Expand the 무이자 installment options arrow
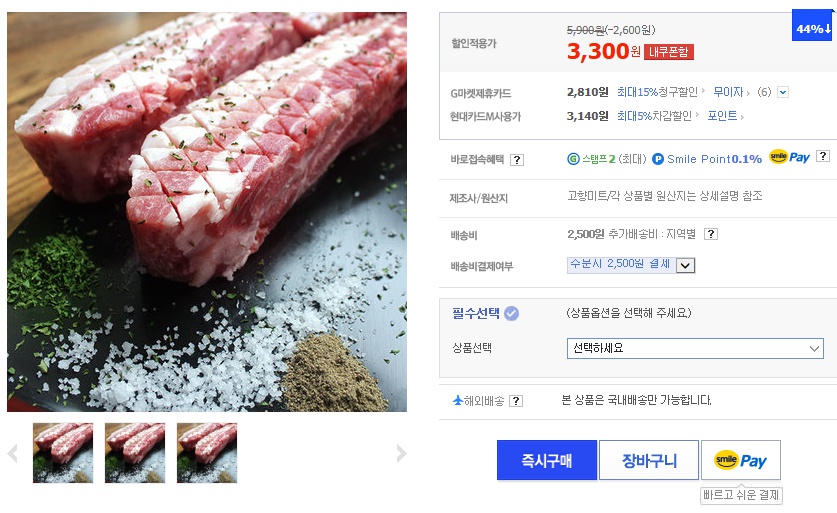Screen dimensions: 837x513 [783, 92]
